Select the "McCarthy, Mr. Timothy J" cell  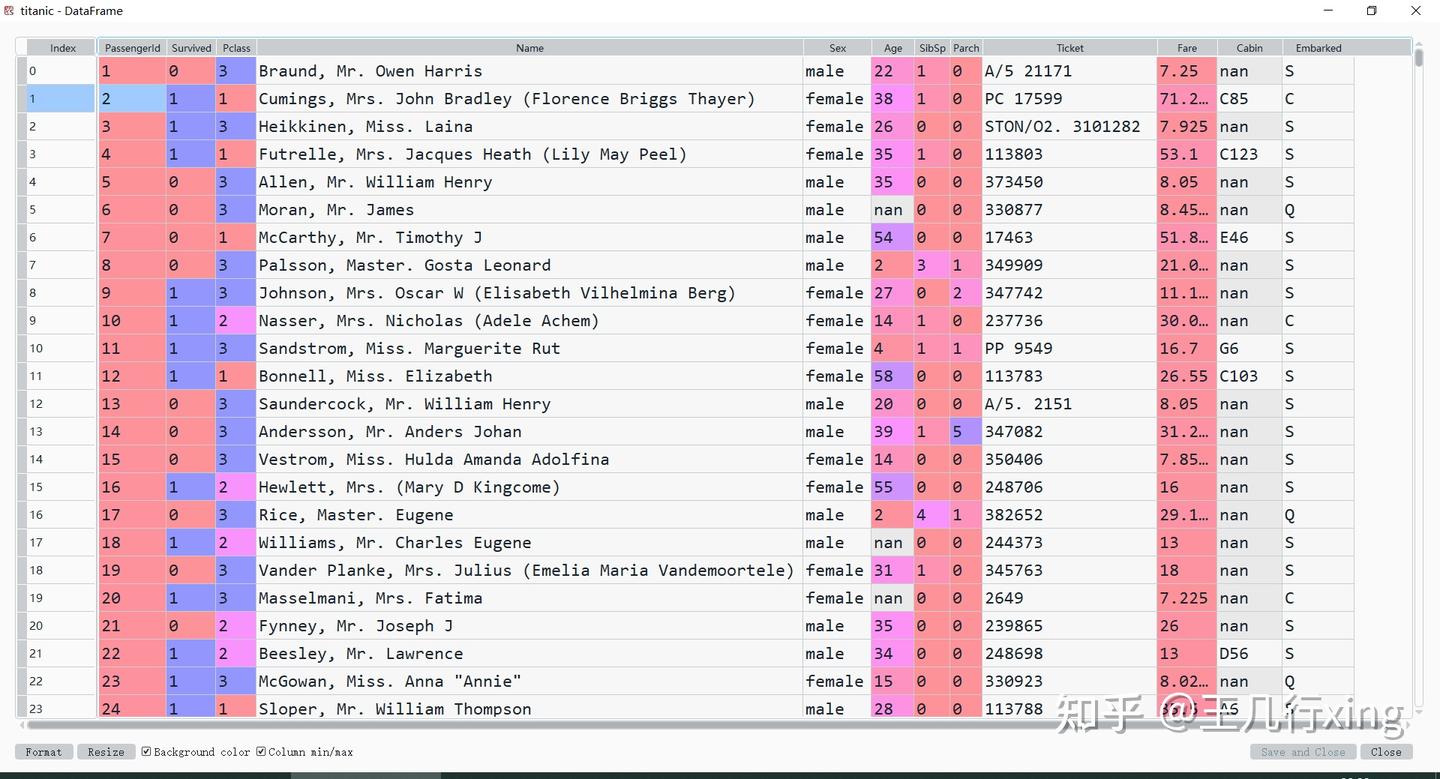530,238
